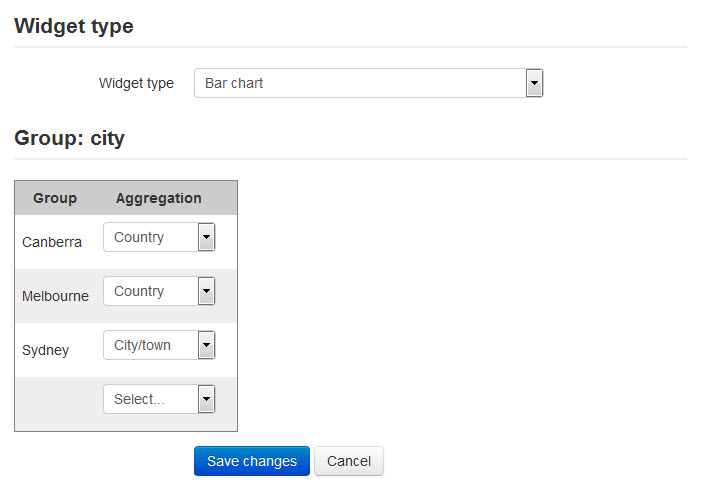Open Melbourne's Country aggregation dropdown
The width and height of the screenshot is (701, 488).
(149, 292)
